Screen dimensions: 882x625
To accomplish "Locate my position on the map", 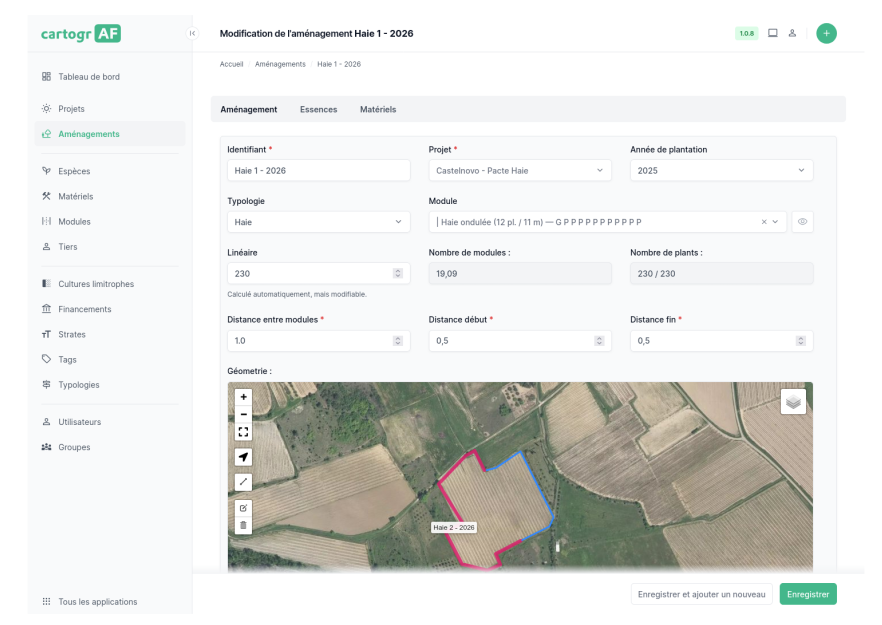I will click(244, 457).
